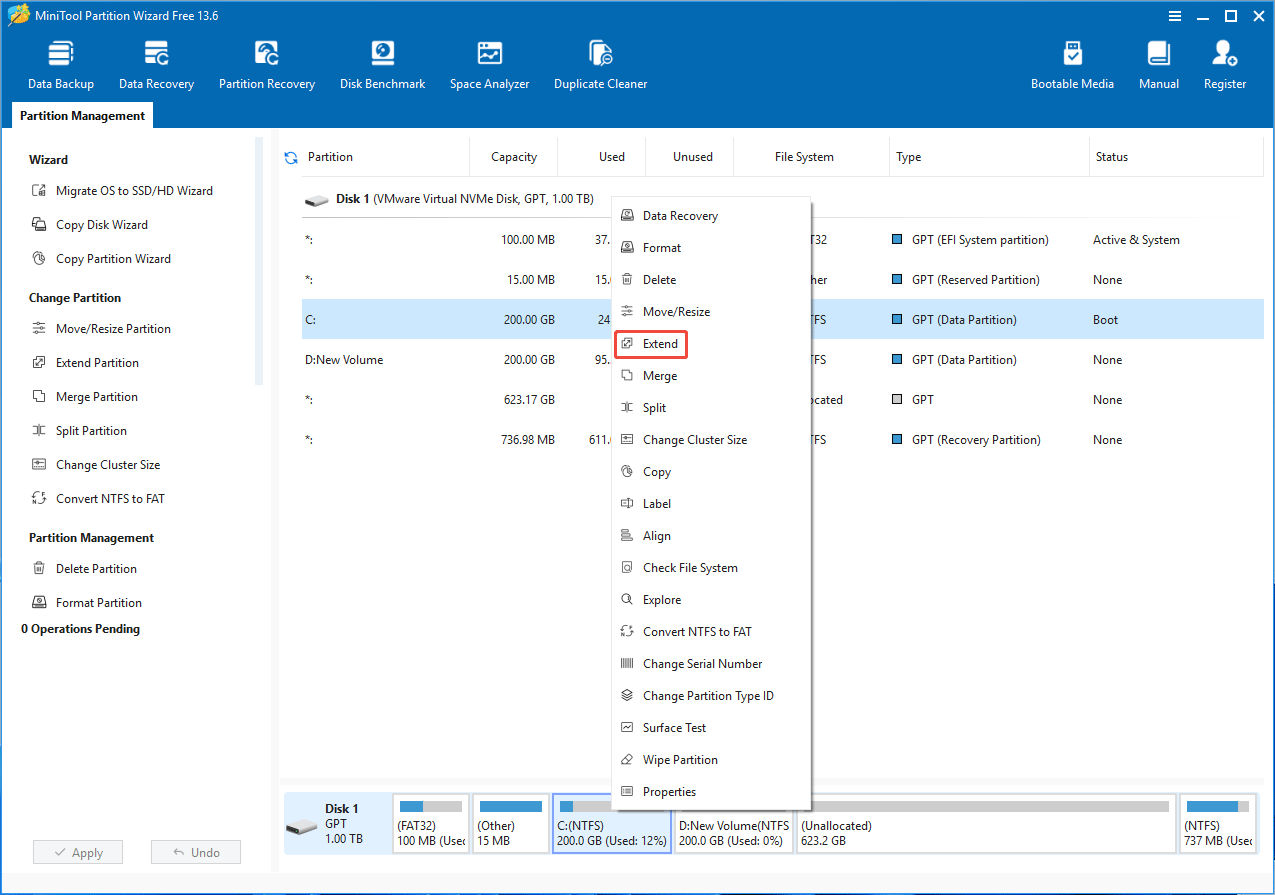Viewport: 1275px width, 895px height.
Task: Select Delete Partition in the left panel
Action: (x=84, y=569)
